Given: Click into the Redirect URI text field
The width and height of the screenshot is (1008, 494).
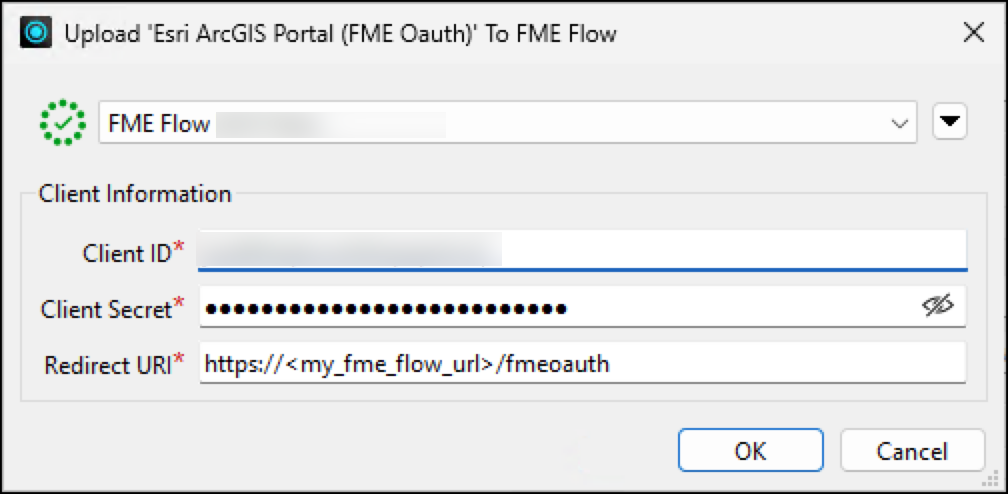Looking at the screenshot, I should tap(582, 363).
